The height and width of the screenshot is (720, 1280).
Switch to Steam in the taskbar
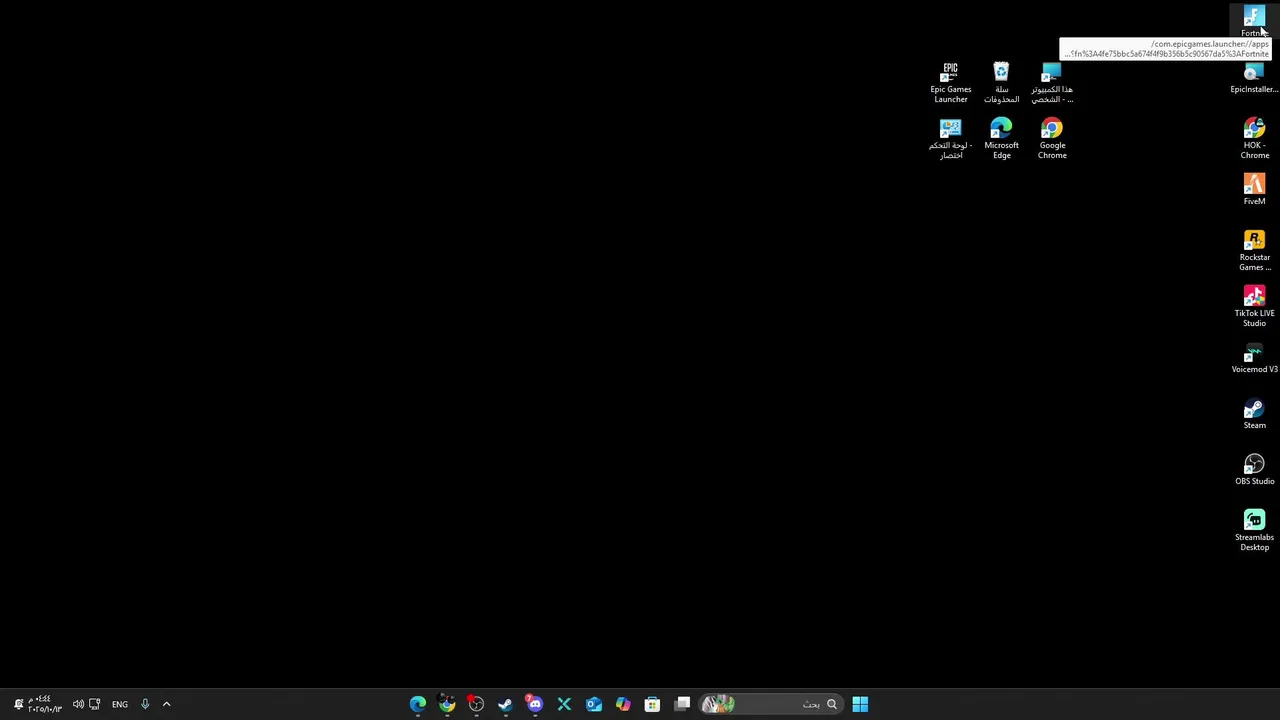click(x=505, y=704)
